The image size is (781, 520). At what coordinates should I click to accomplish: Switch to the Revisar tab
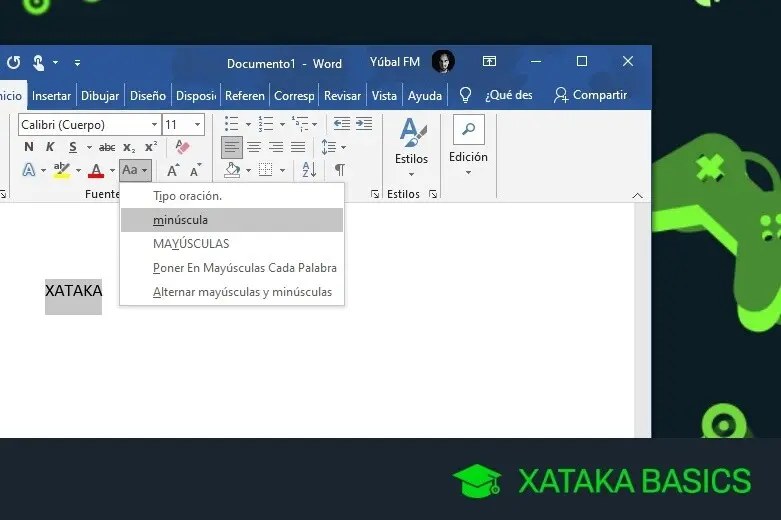click(342, 96)
